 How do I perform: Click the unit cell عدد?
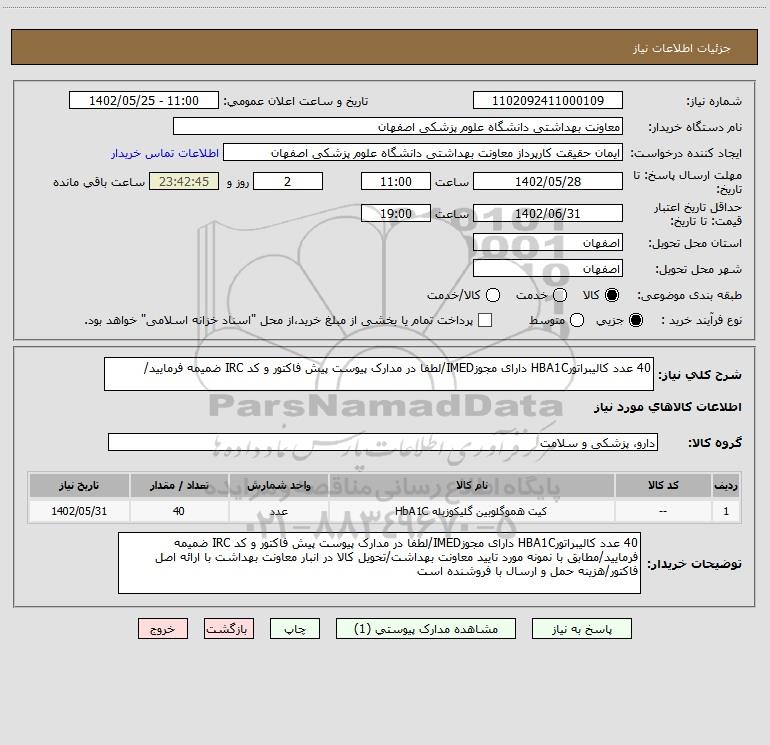(278, 511)
